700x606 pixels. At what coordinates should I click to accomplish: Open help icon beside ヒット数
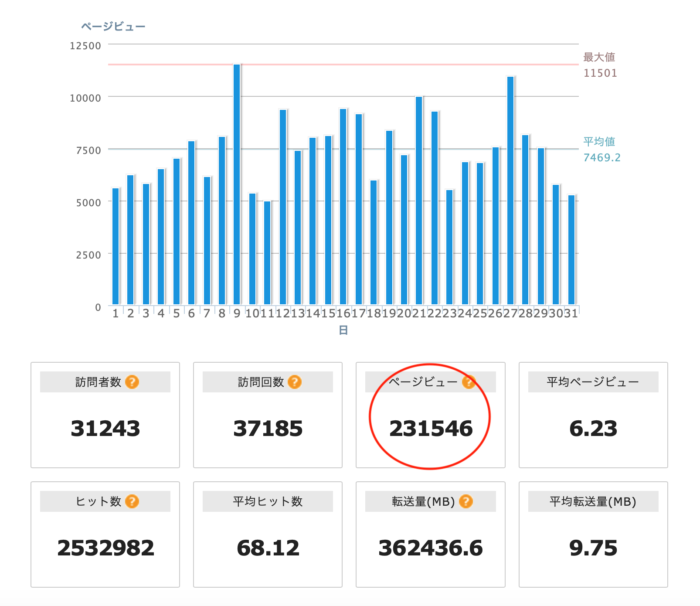click(x=132, y=502)
